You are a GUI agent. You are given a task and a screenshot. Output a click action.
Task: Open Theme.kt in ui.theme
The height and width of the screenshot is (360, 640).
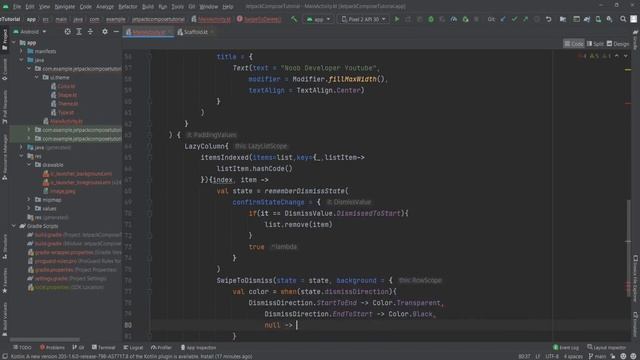[x=65, y=104]
